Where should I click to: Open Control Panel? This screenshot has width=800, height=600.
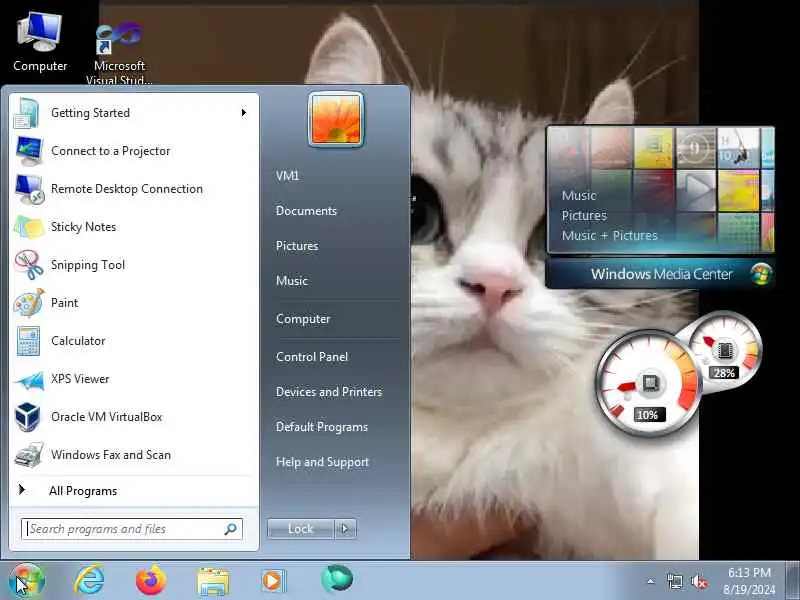312,357
